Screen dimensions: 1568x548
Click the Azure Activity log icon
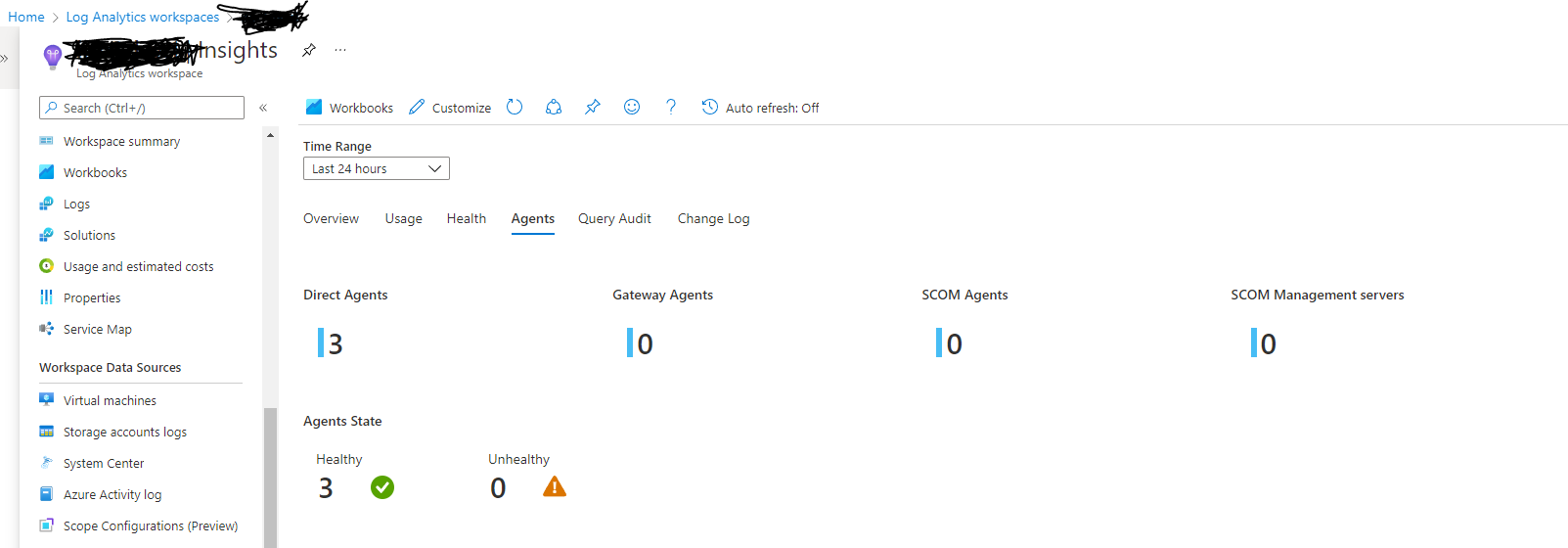click(x=46, y=494)
